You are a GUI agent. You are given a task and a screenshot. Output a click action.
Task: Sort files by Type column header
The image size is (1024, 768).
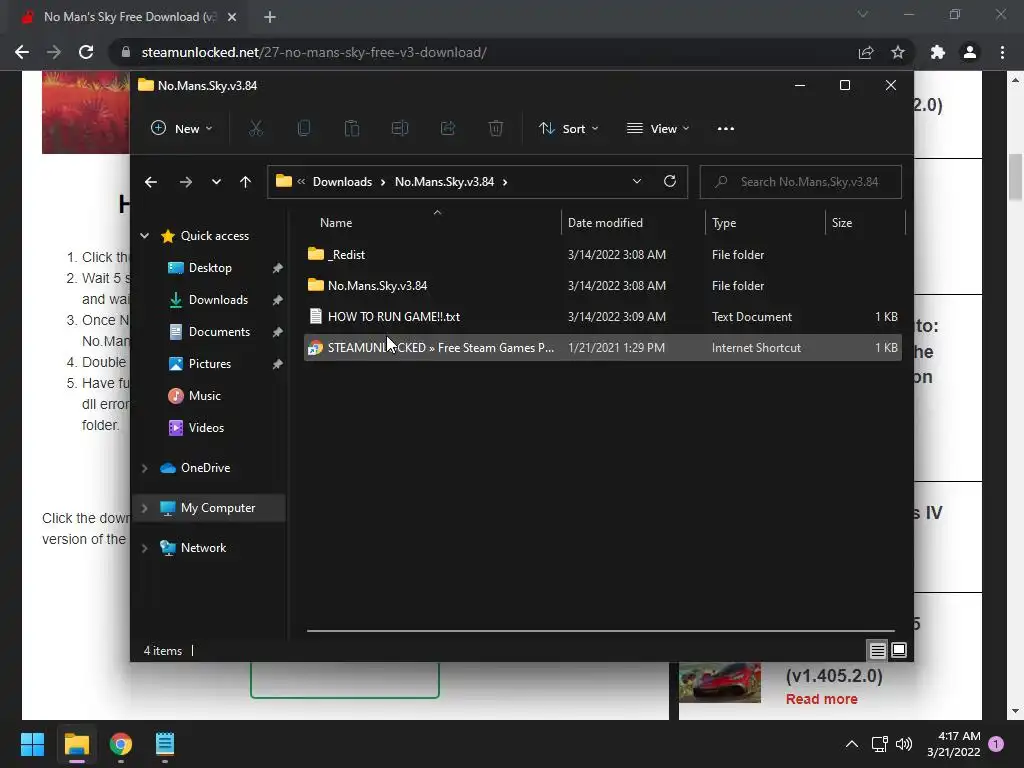tap(765, 223)
